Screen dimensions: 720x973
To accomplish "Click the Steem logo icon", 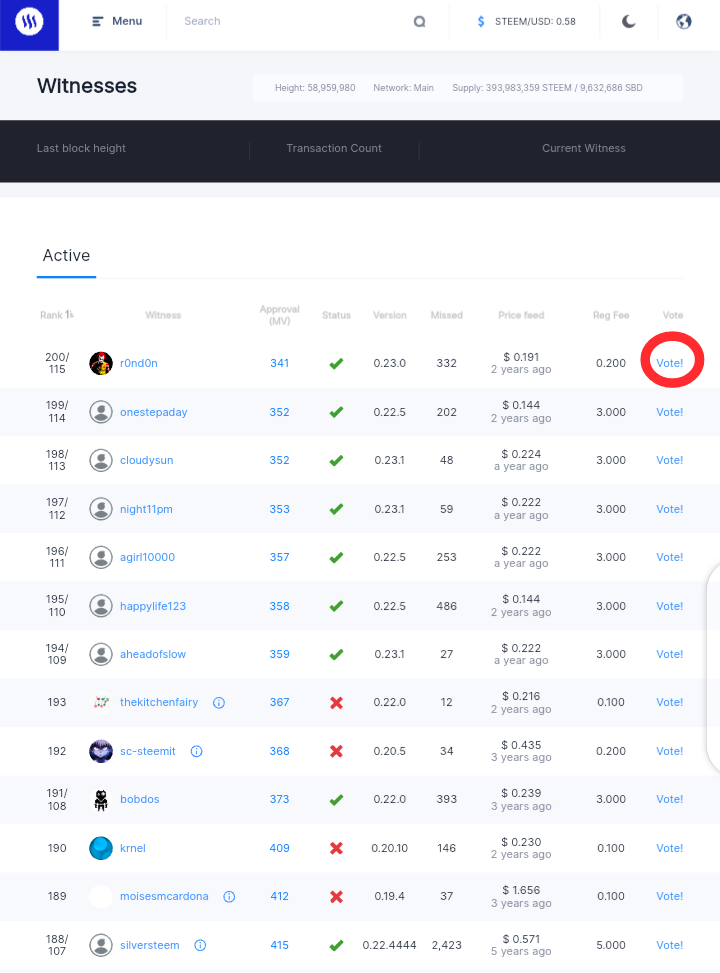I will pyautogui.click(x=29, y=22).
